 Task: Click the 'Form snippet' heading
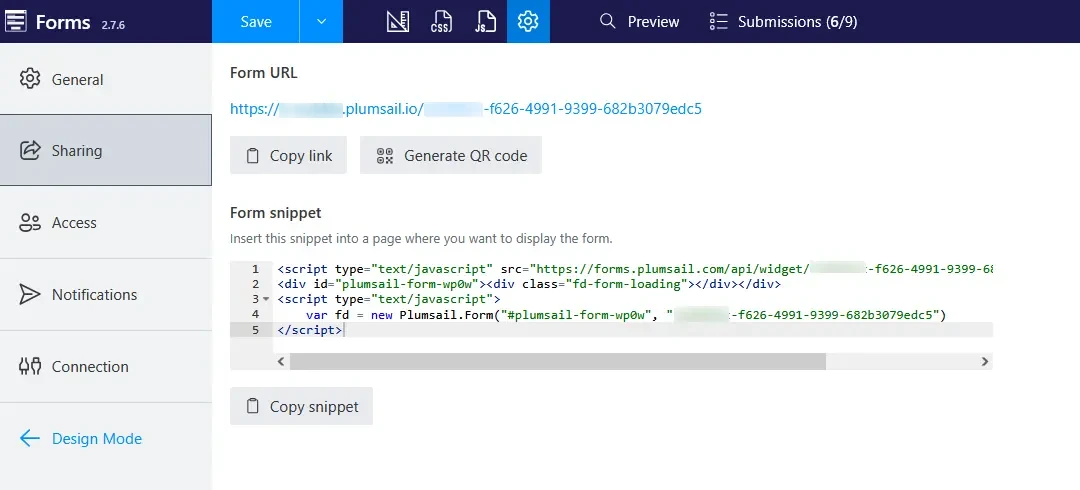pyautogui.click(x=276, y=213)
